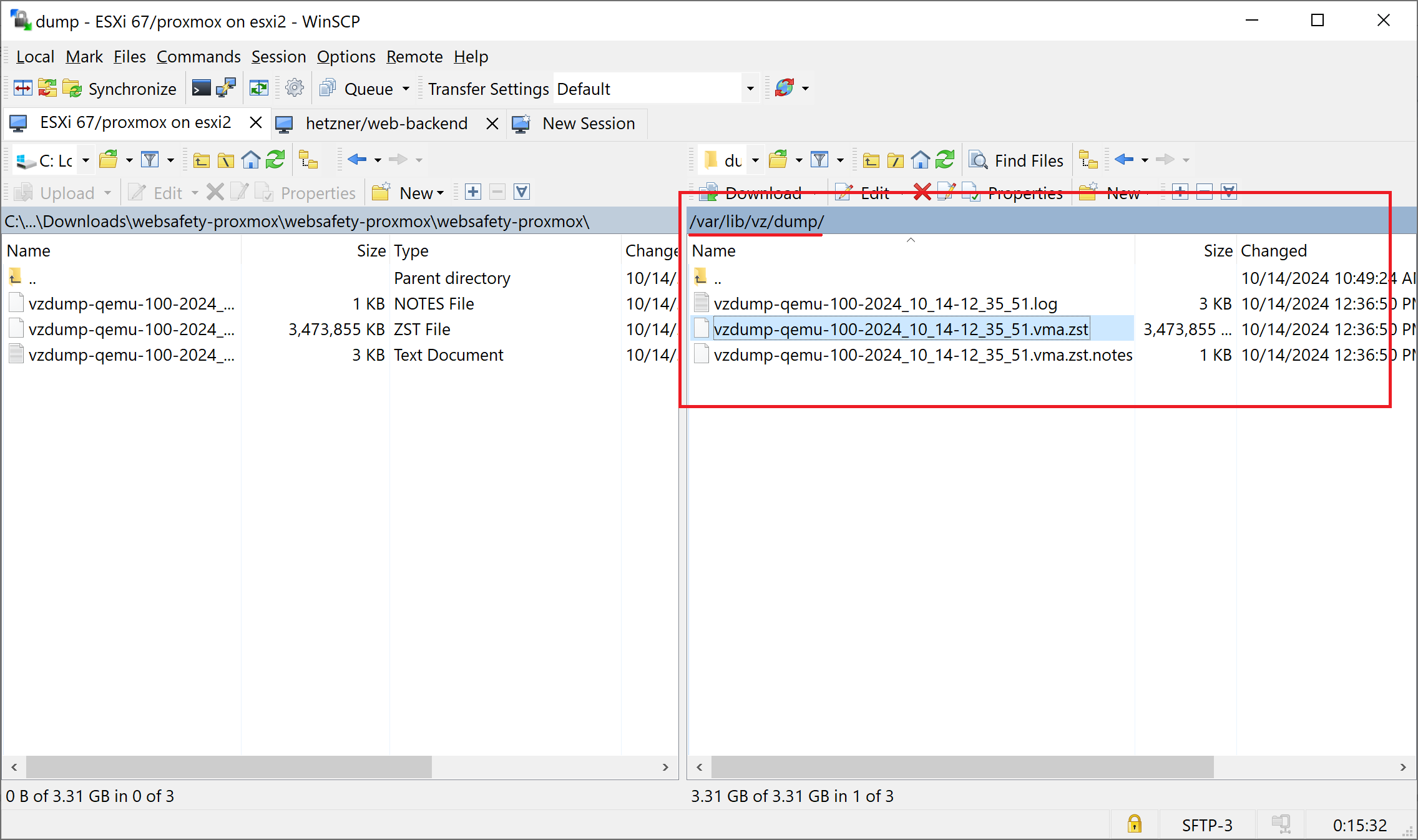This screenshot has width=1418, height=840.
Task: Close the hetzner/web-backend session tab
Action: tap(492, 124)
